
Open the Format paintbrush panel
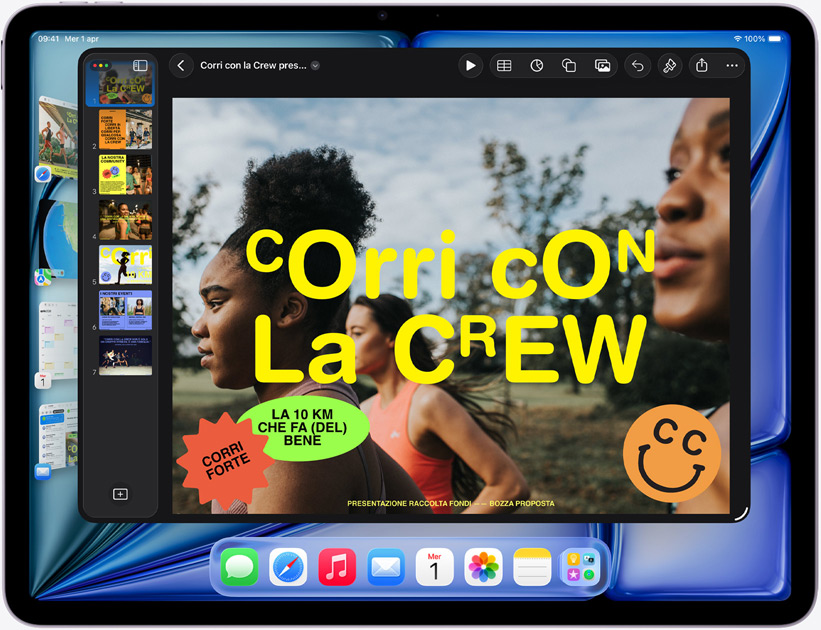point(670,66)
